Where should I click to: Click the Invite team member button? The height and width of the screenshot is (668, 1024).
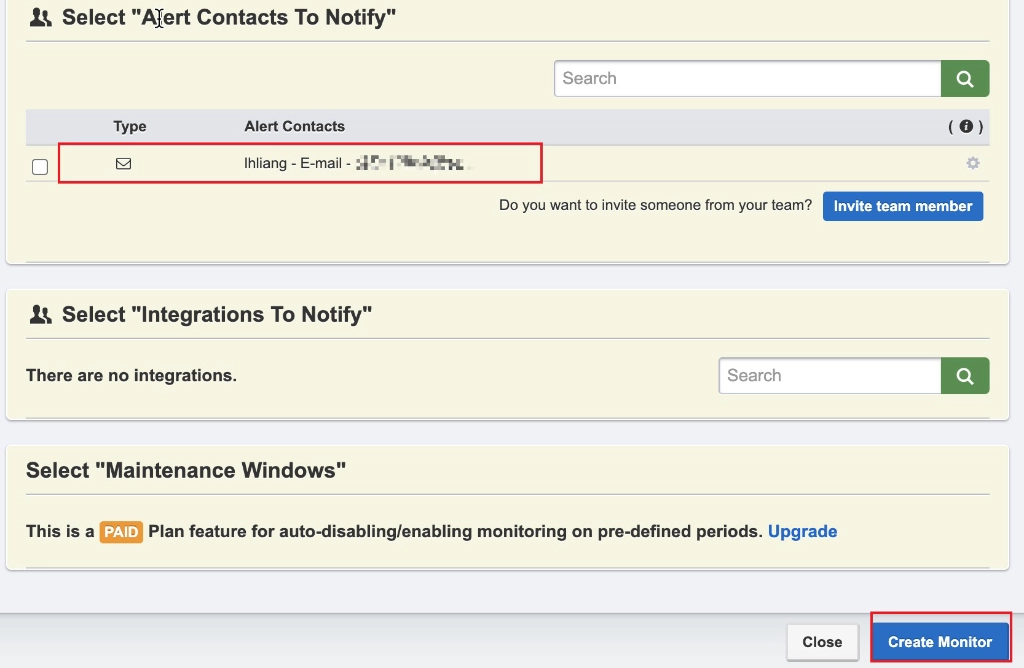[x=902, y=206]
